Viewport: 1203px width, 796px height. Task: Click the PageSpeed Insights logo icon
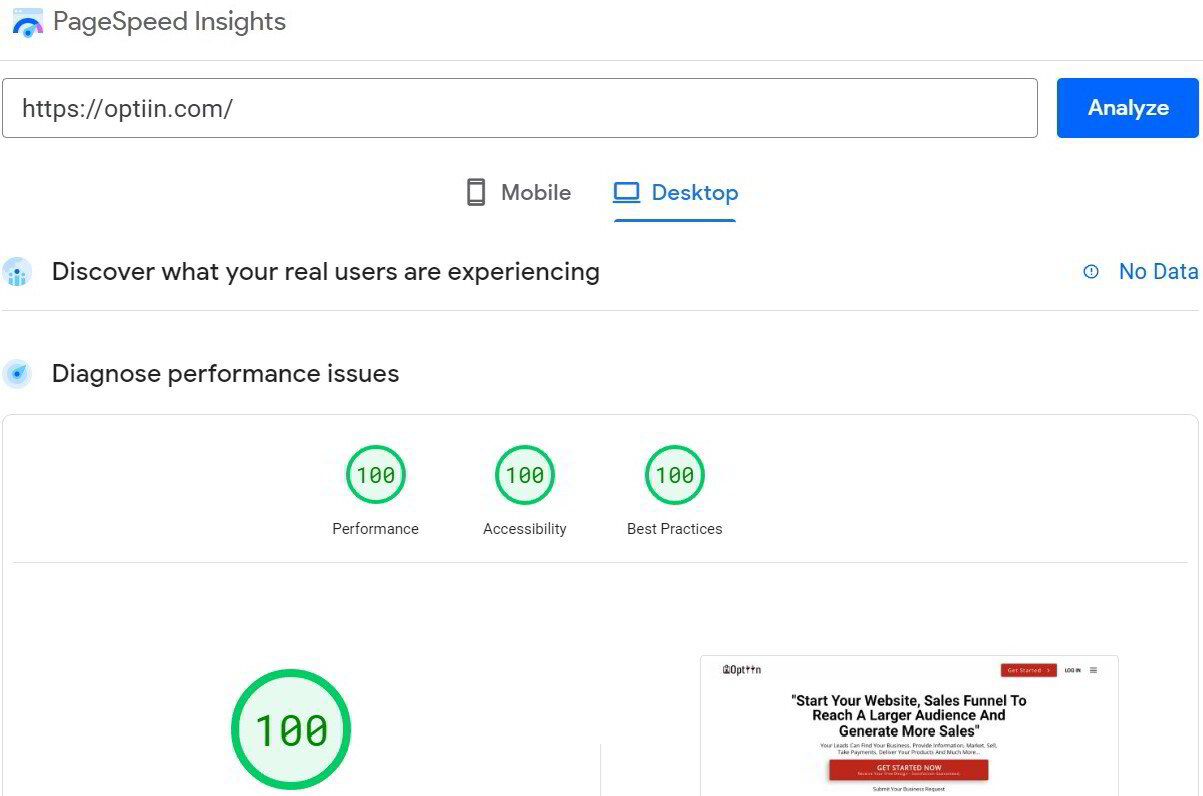(x=27, y=20)
